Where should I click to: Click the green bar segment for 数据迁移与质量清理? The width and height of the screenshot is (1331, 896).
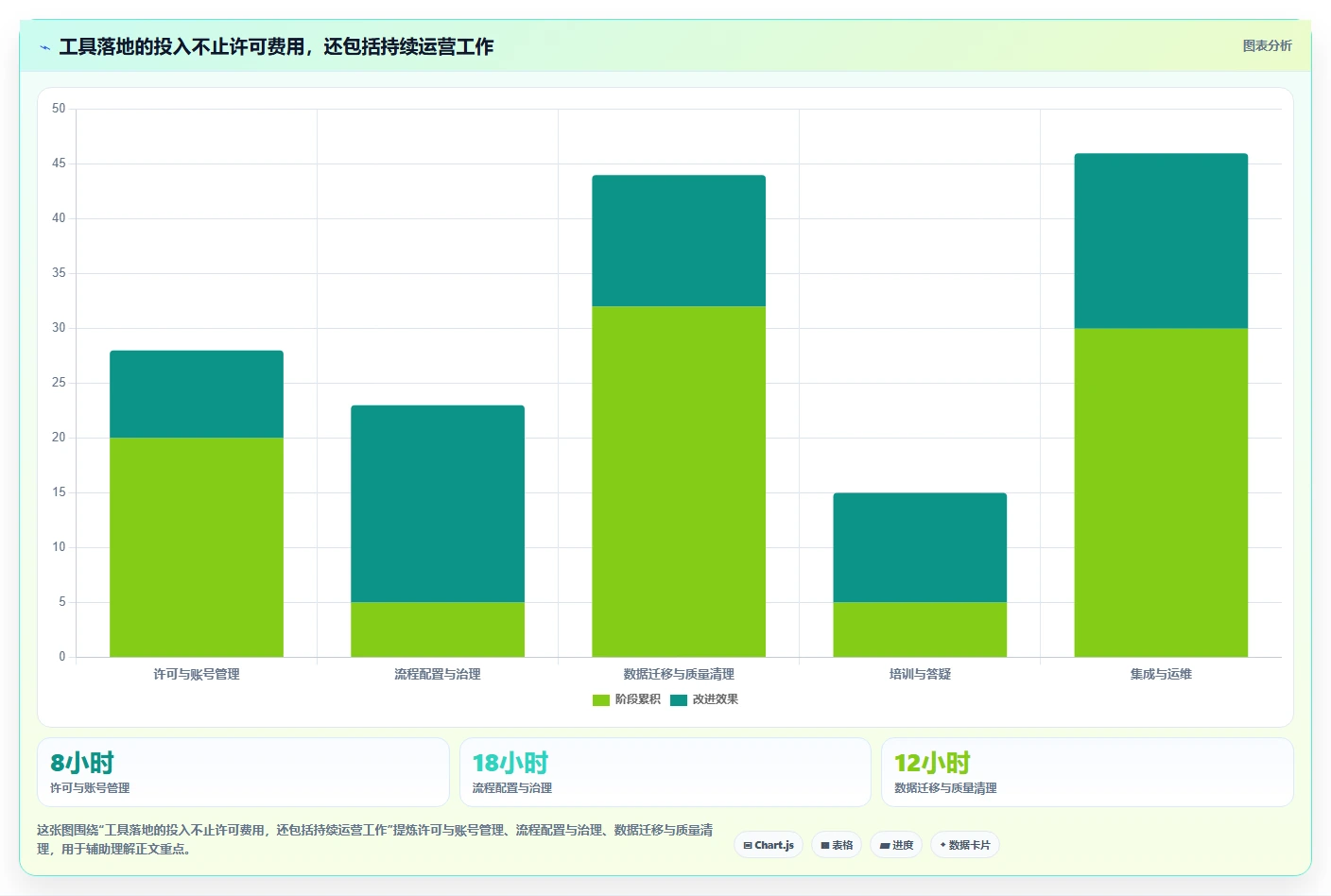point(679,482)
